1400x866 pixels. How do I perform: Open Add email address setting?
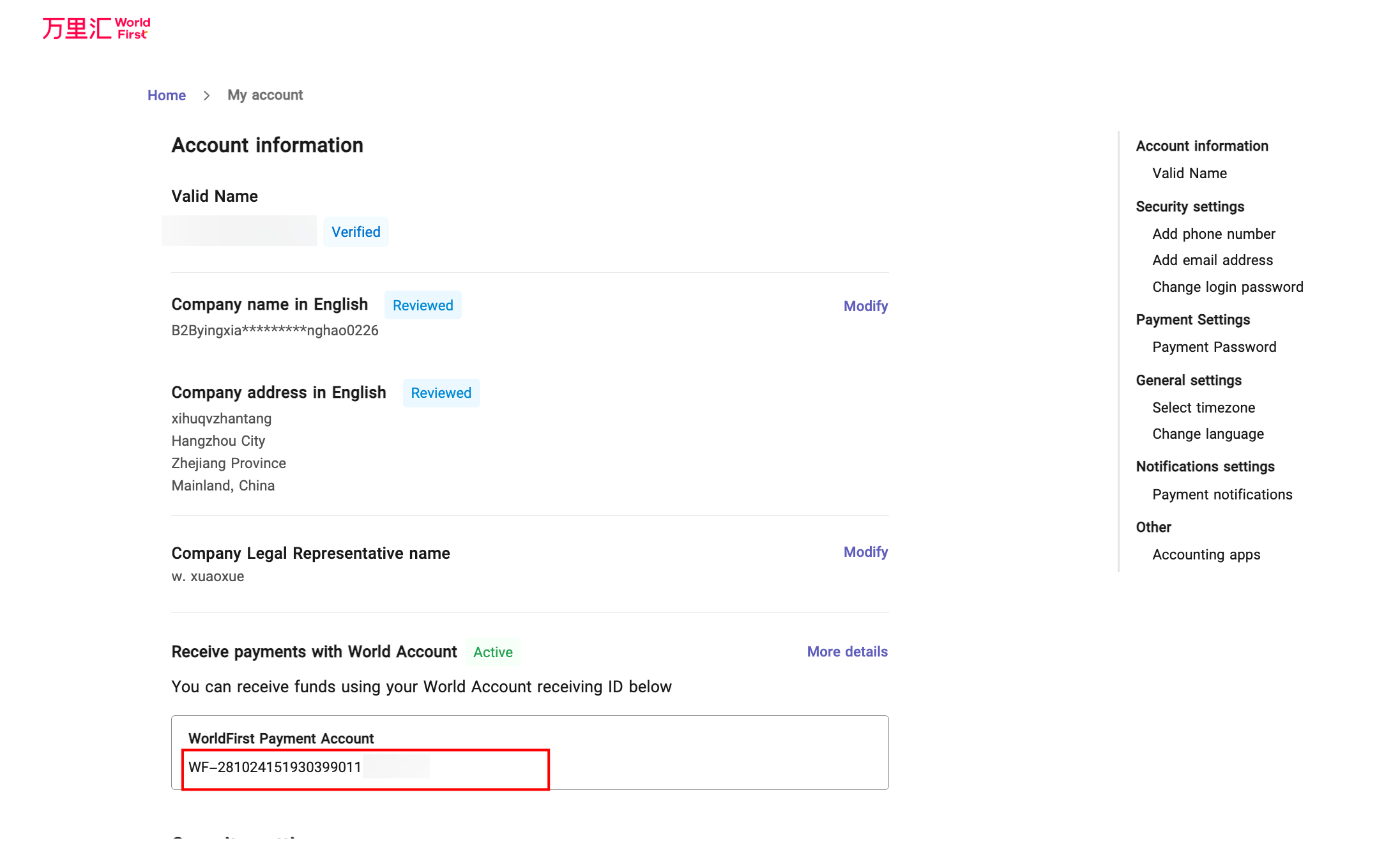1212,260
